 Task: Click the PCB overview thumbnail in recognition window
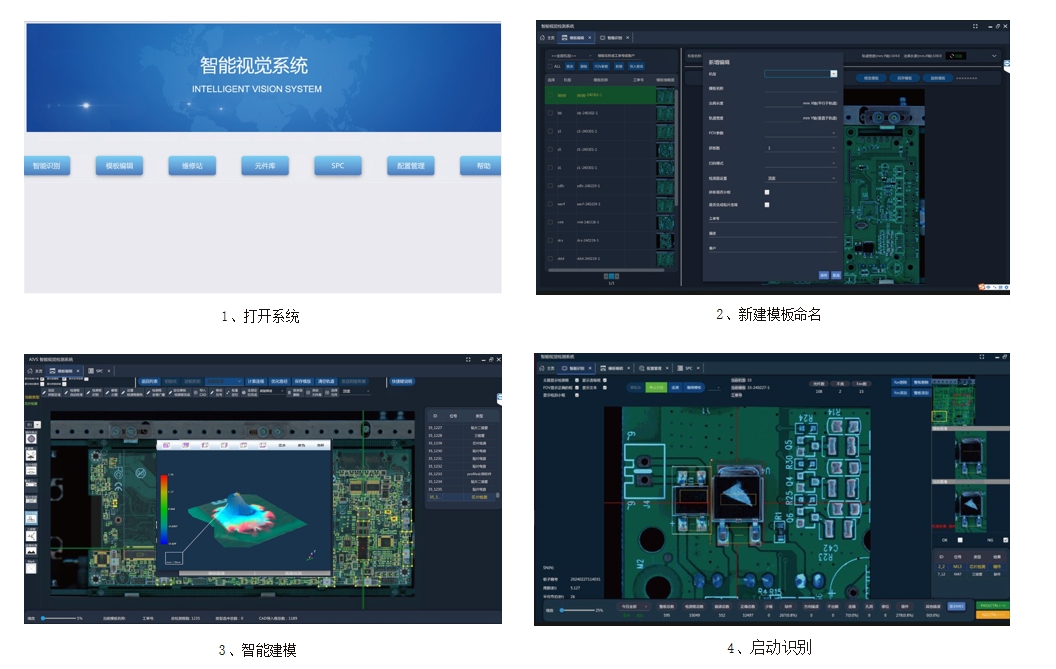click(953, 400)
